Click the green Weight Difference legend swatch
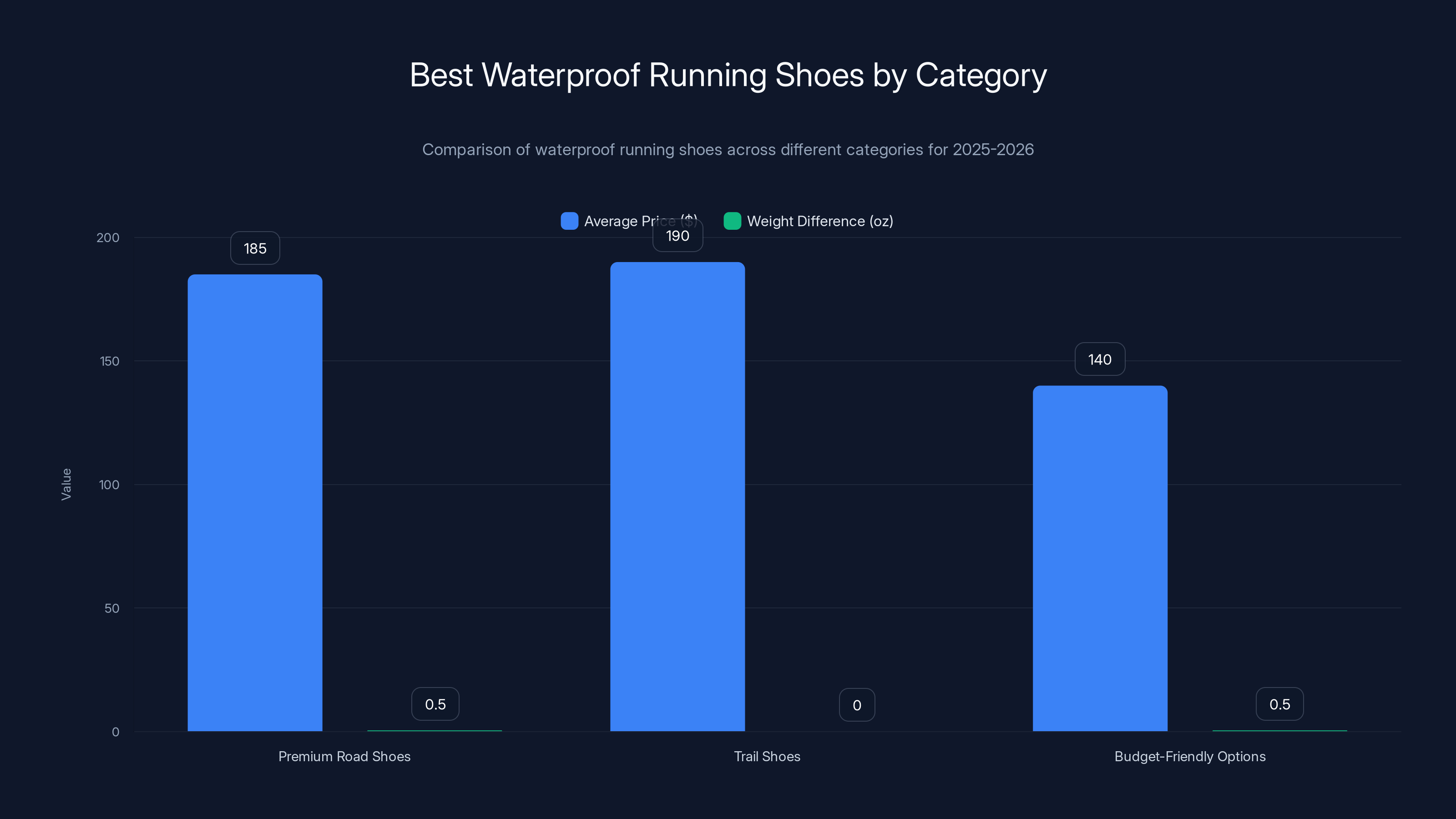Viewport: 1456px width, 819px height. coord(732,221)
